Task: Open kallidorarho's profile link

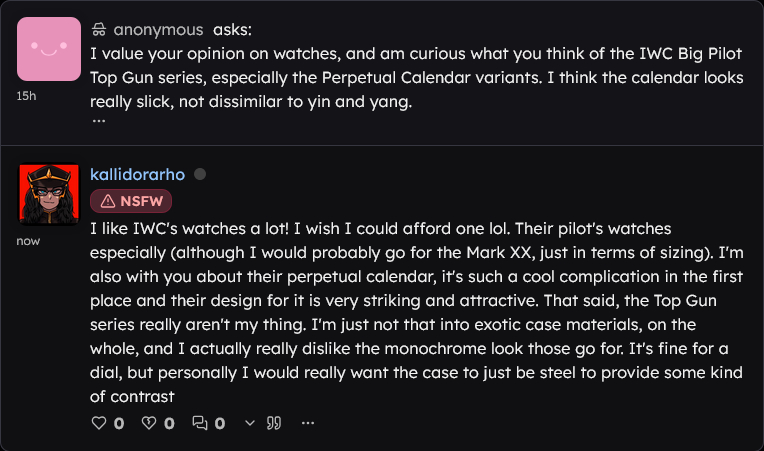Action: click(138, 174)
